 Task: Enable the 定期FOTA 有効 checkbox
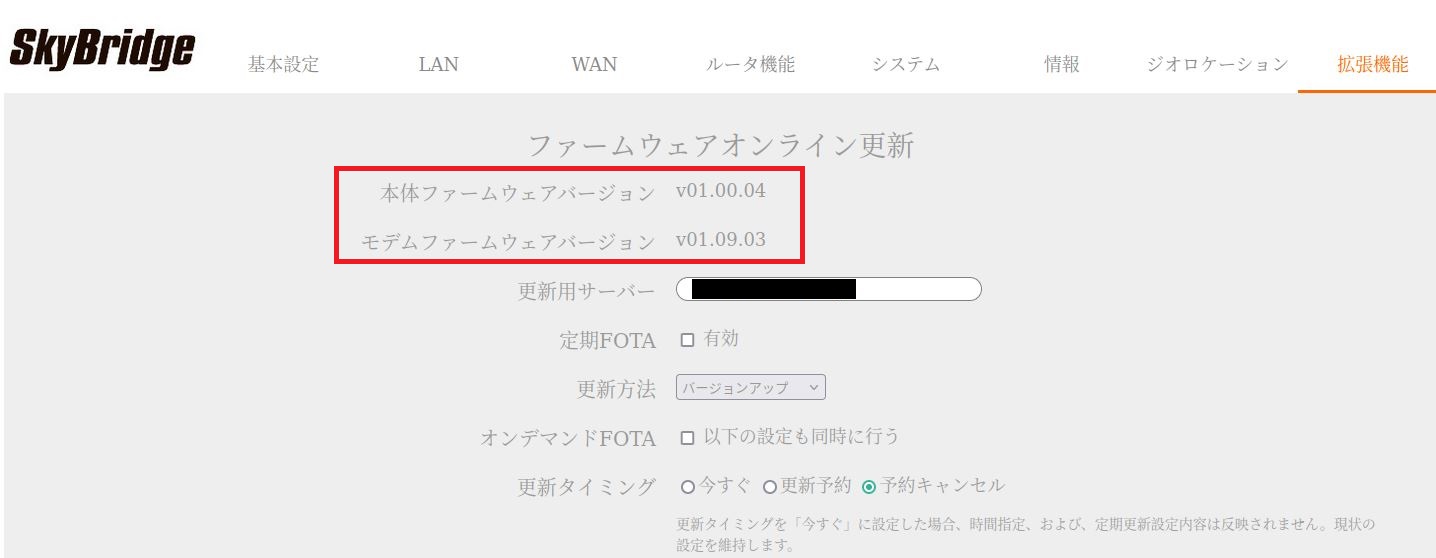687,340
